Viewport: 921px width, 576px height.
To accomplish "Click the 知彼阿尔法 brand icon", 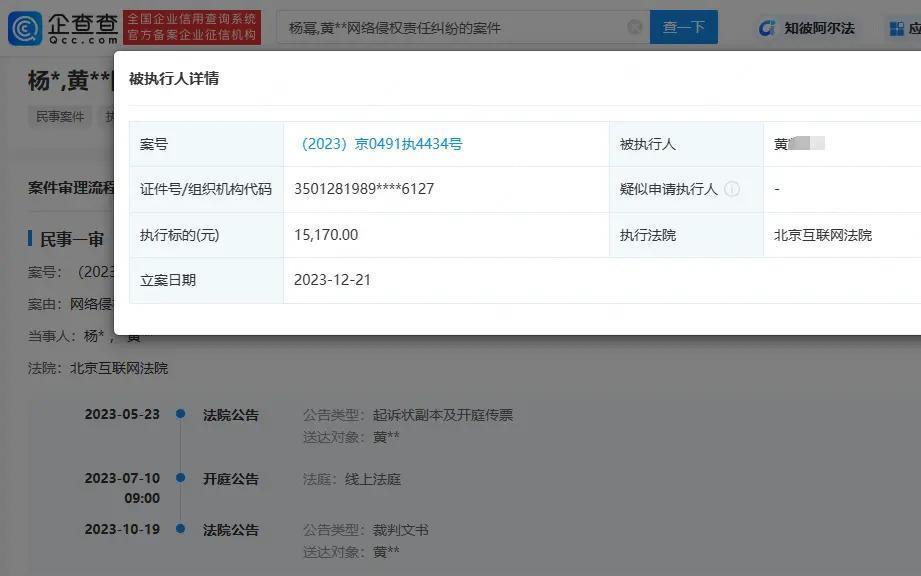I will click(766, 28).
